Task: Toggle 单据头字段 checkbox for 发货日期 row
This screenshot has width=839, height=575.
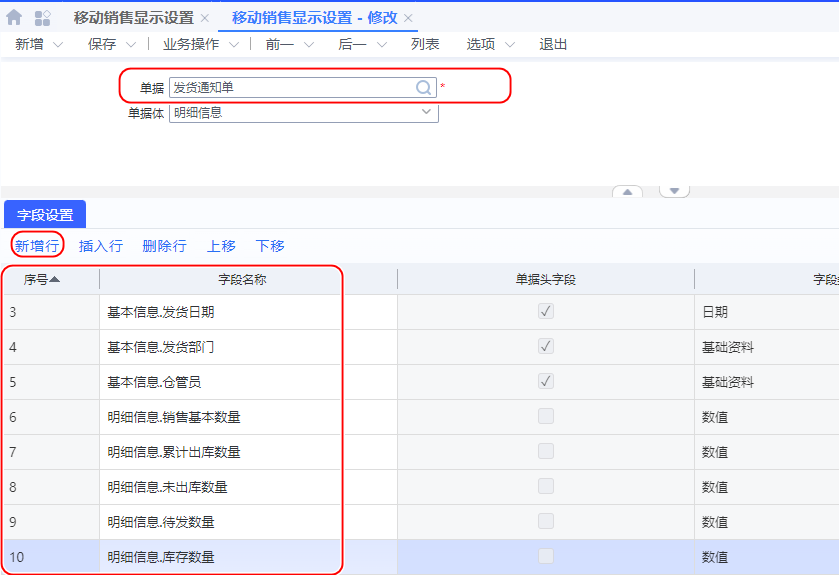Action: [x=546, y=312]
